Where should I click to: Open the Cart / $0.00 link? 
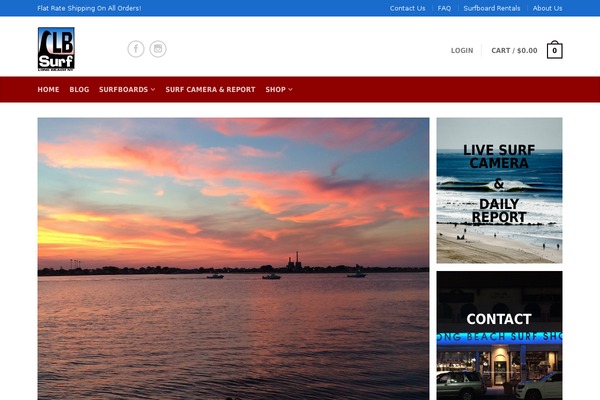point(514,50)
